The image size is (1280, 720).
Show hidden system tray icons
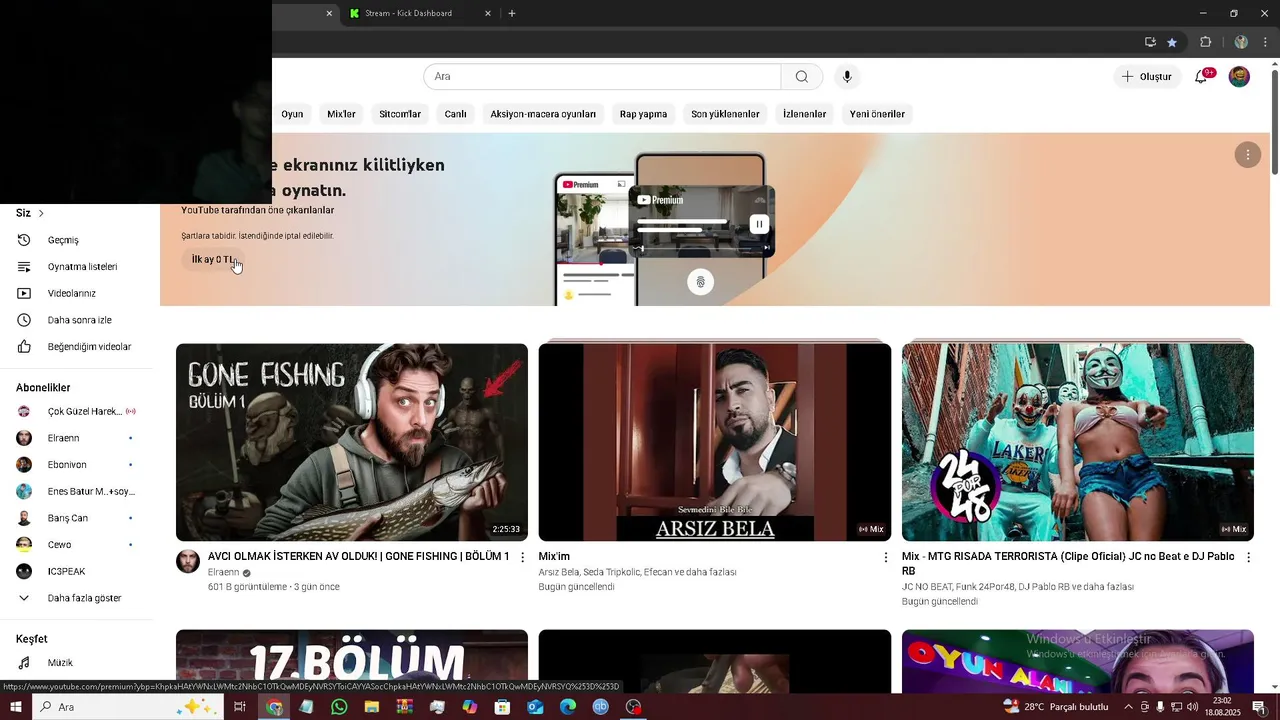click(x=1129, y=707)
